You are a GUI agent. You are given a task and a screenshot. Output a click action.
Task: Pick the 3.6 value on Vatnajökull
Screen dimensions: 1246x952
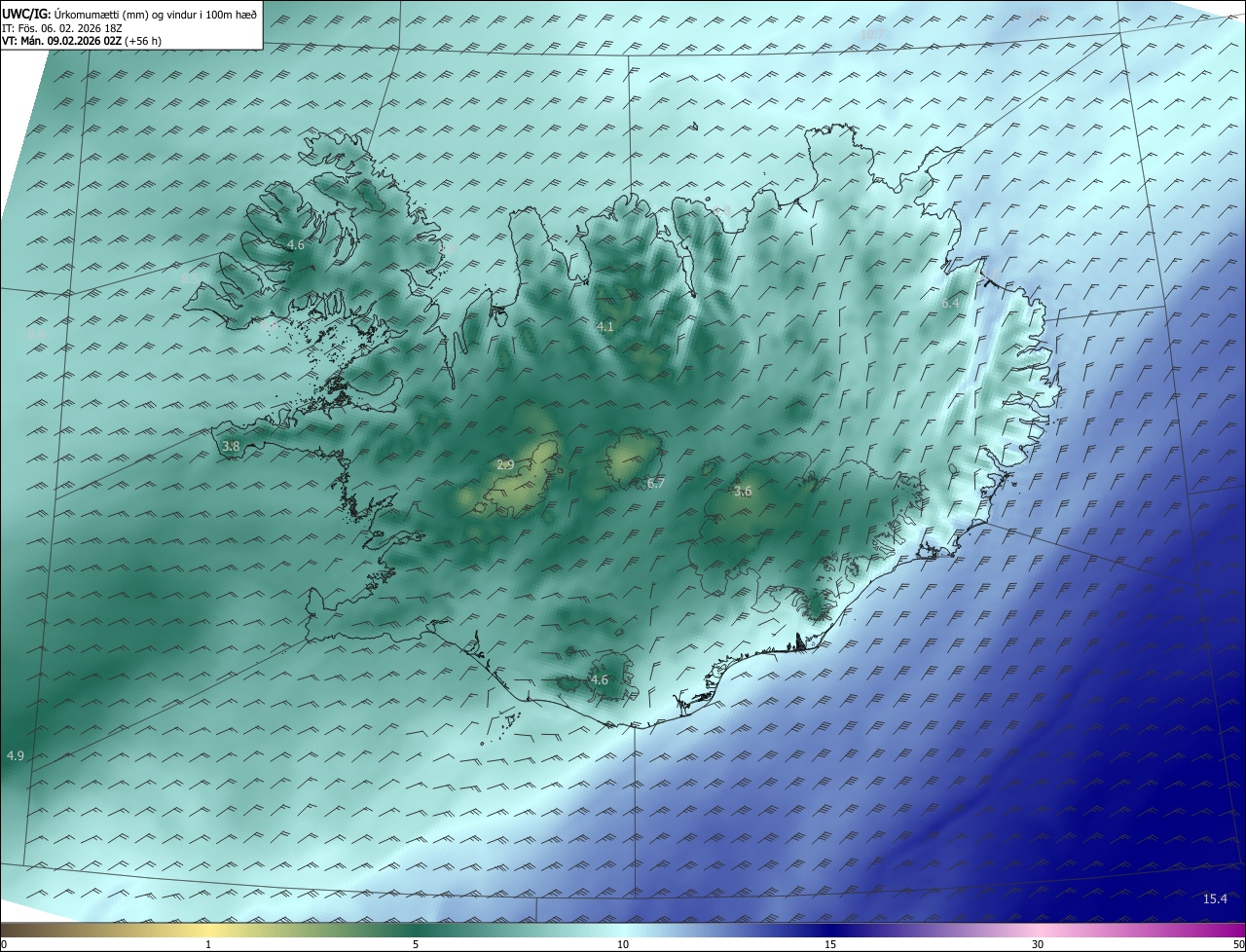click(743, 492)
